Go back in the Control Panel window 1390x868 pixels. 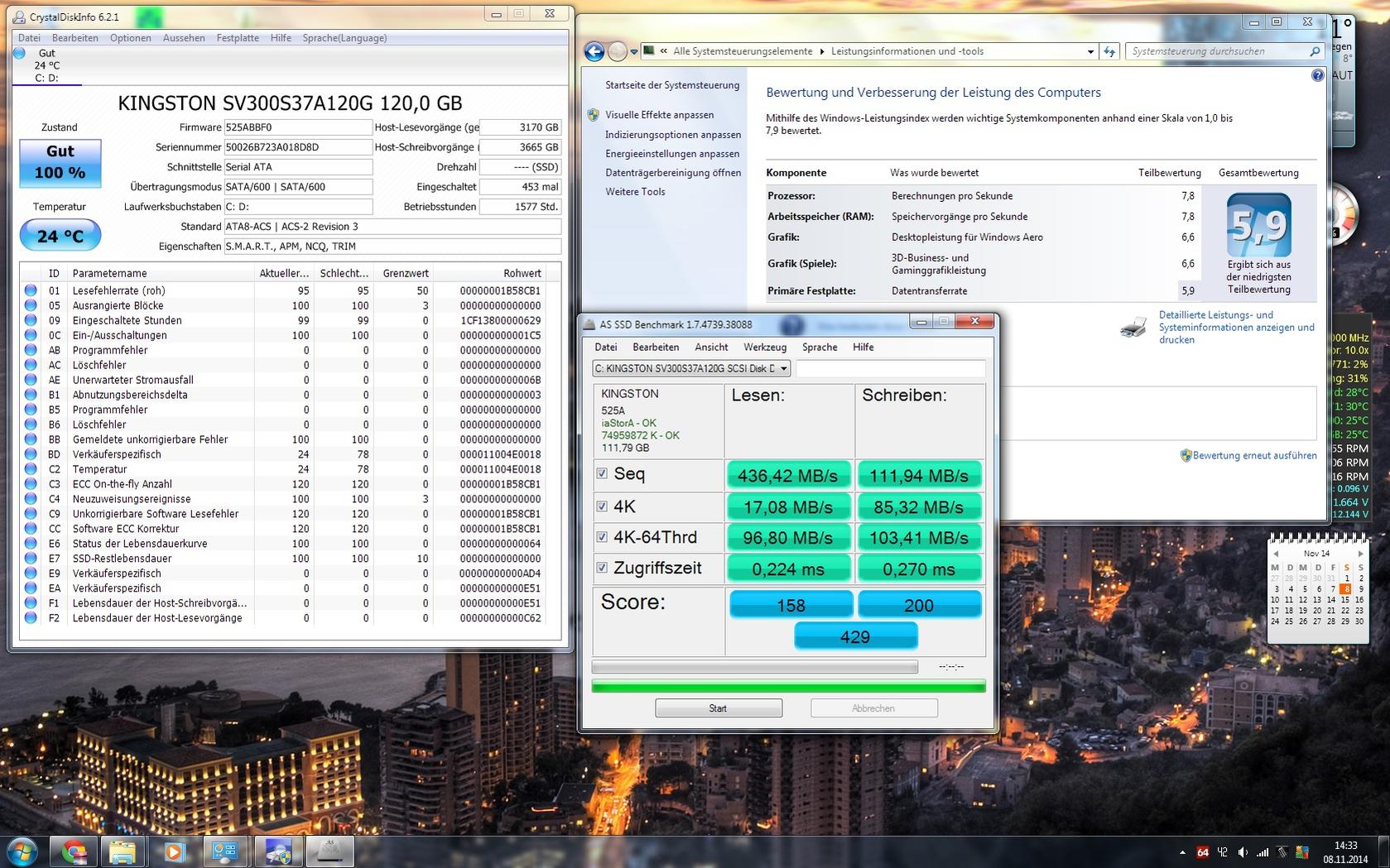[594, 51]
